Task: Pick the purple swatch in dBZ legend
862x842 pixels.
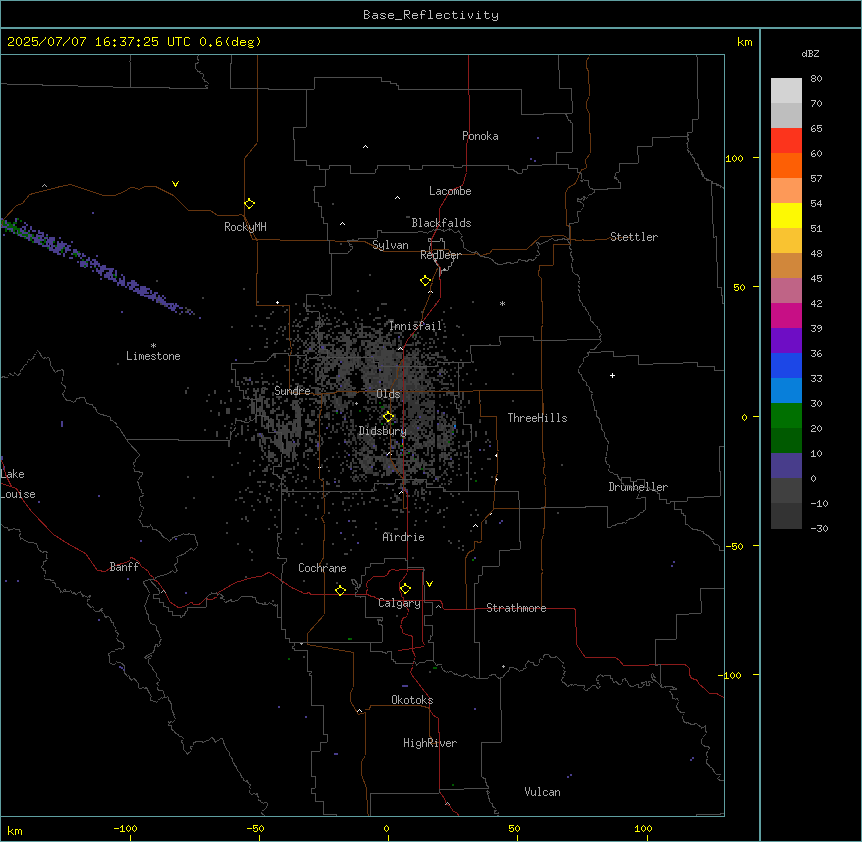Action: point(786,340)
